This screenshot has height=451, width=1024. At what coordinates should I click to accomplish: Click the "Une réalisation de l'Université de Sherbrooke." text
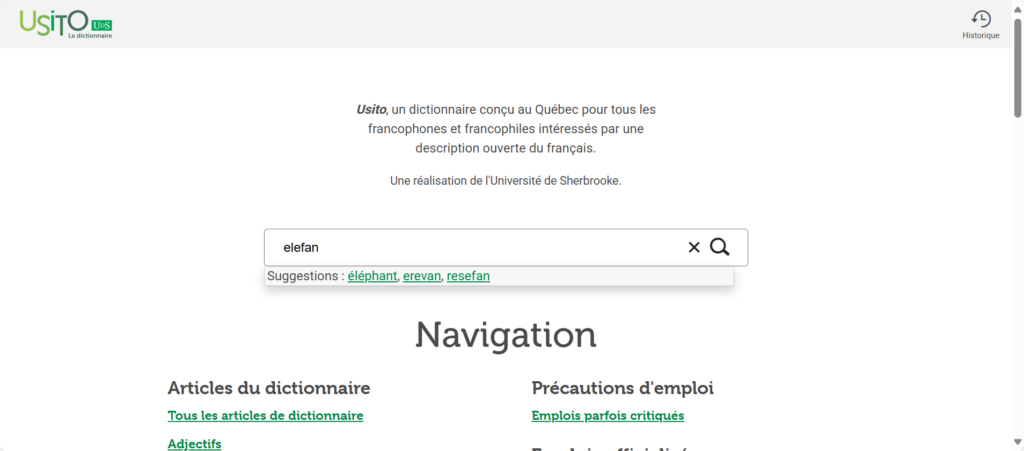[x=505, y=181]
